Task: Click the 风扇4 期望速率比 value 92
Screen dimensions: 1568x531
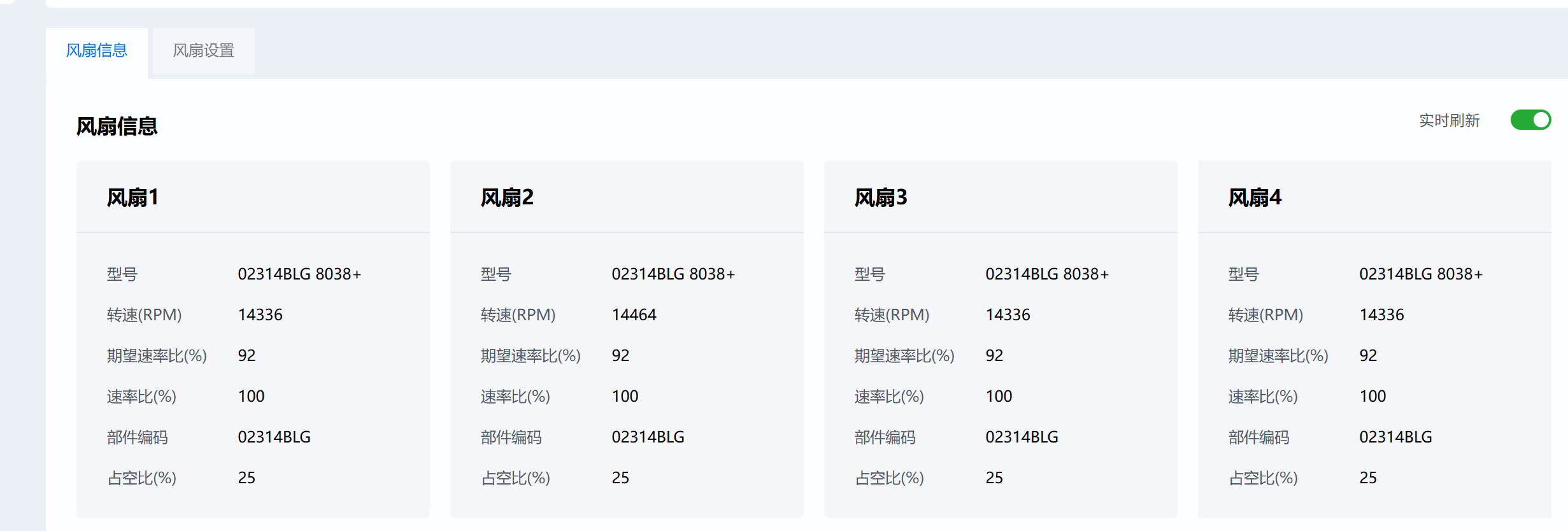Action: click(x=1368, y=355)
